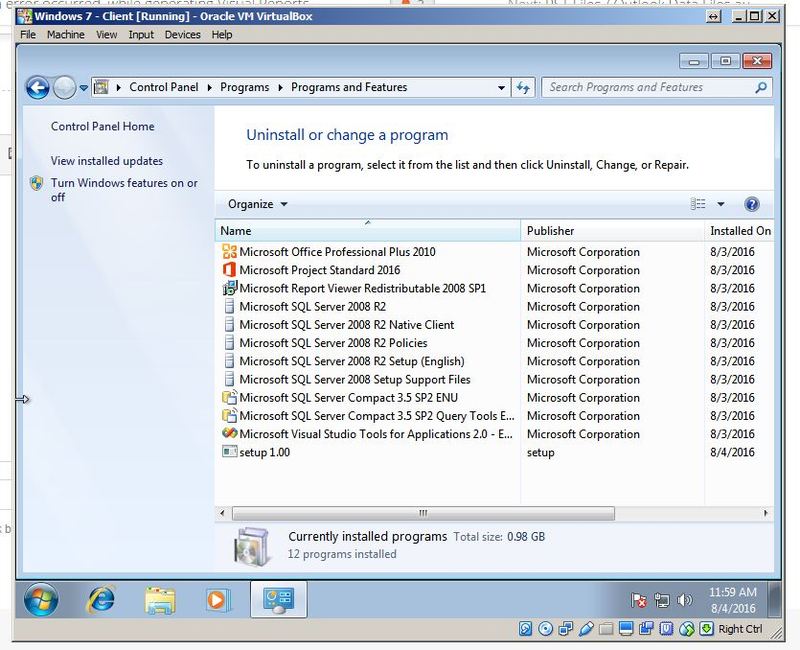800x650 pixels.
Task: Click the network tray icon
Action: pyautogui.click(x=662, y=600)
